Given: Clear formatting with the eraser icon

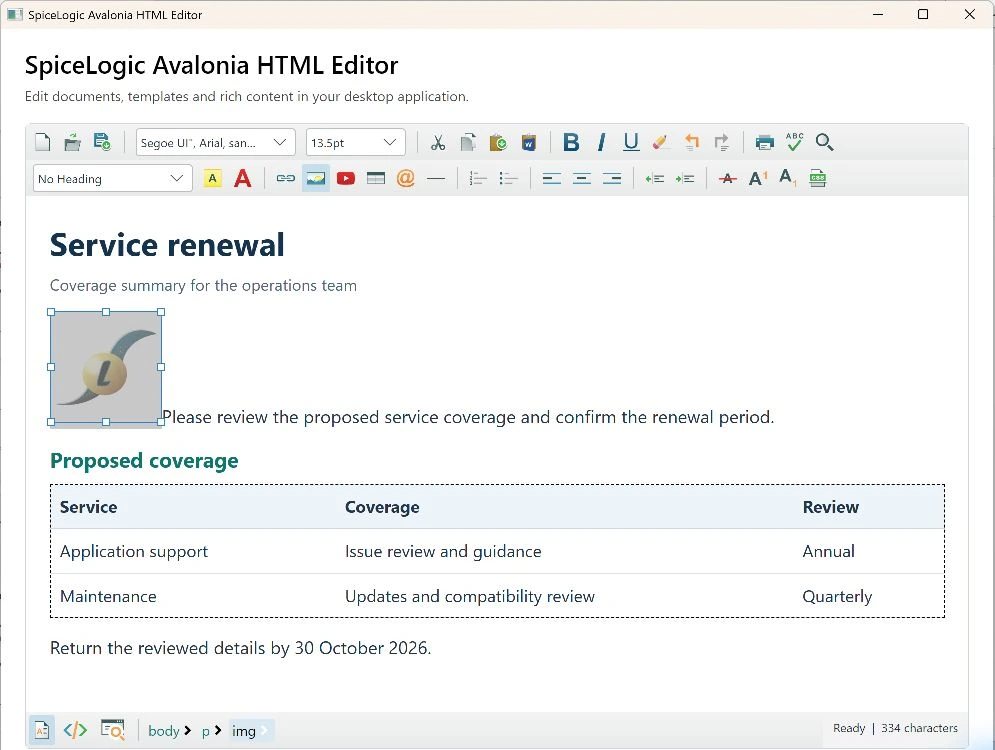Looking at the screenshot, I should 661,142.
